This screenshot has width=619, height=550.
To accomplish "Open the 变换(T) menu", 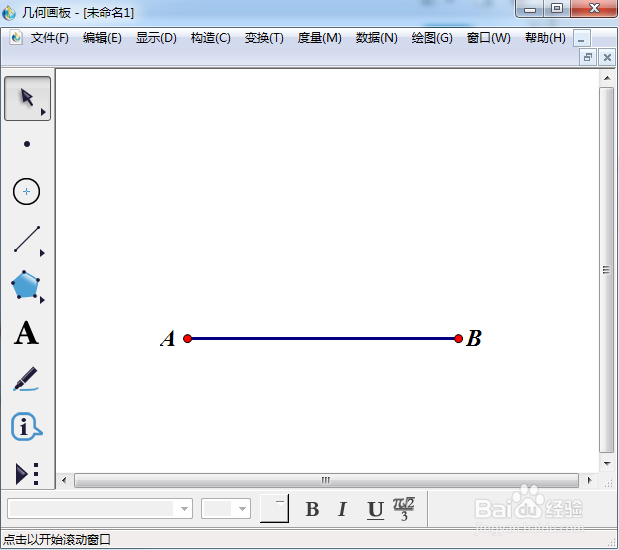I will pyautogui.click(x=264, y=38).
